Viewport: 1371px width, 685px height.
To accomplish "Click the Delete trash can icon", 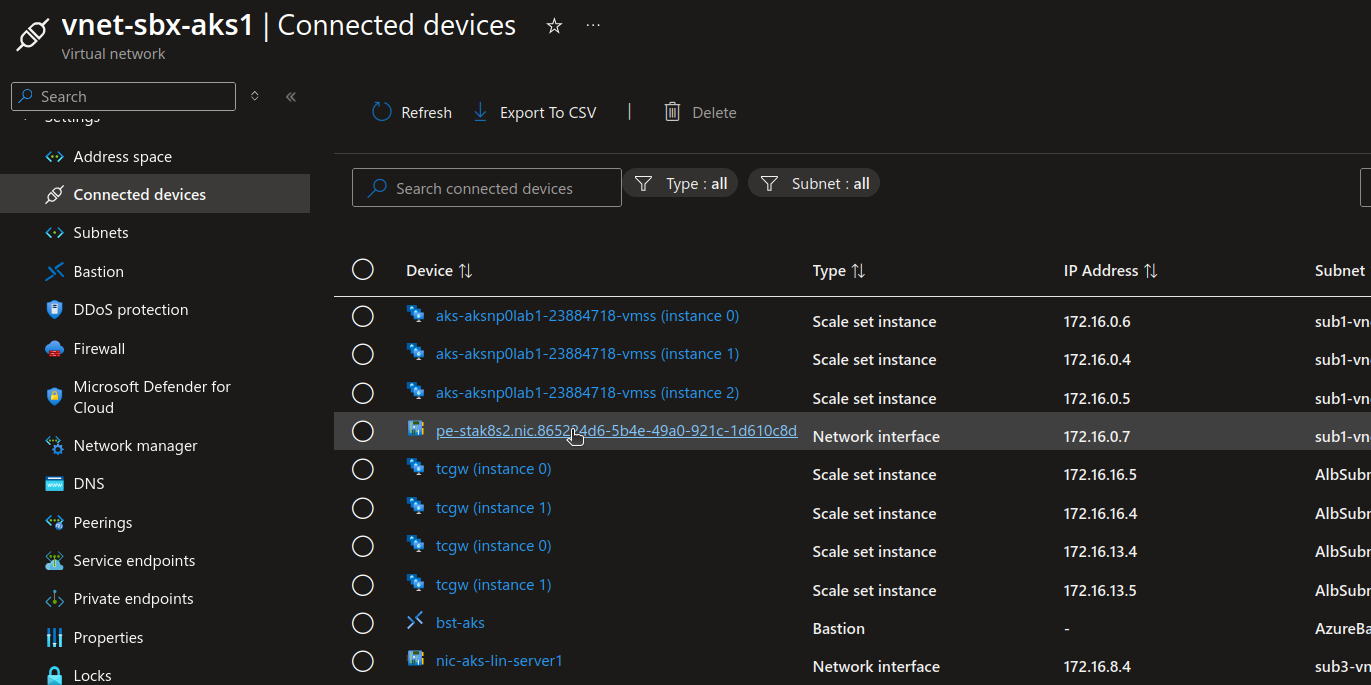I will click(673, 112).
